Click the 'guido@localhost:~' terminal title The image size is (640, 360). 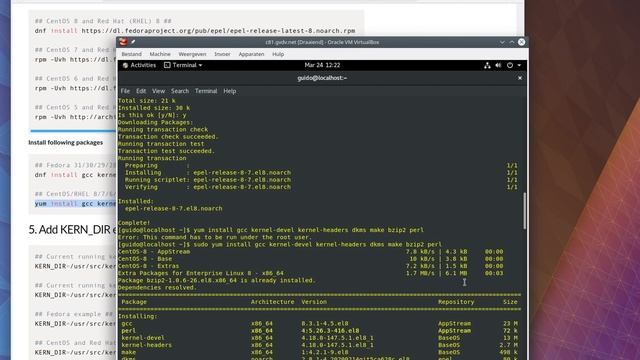[322, 78]
